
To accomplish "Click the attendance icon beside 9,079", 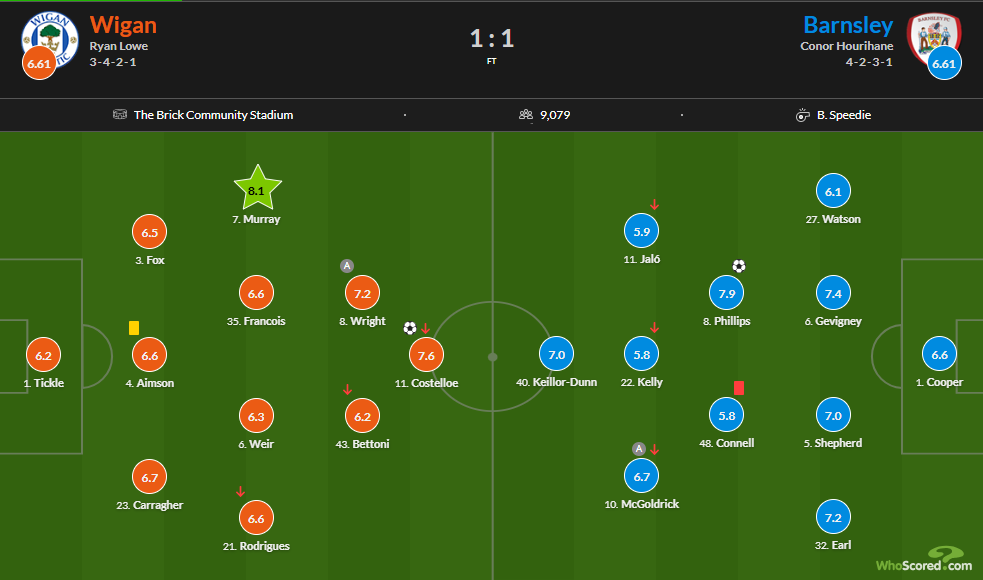I will pyautogui.click(x=525, y=114).
